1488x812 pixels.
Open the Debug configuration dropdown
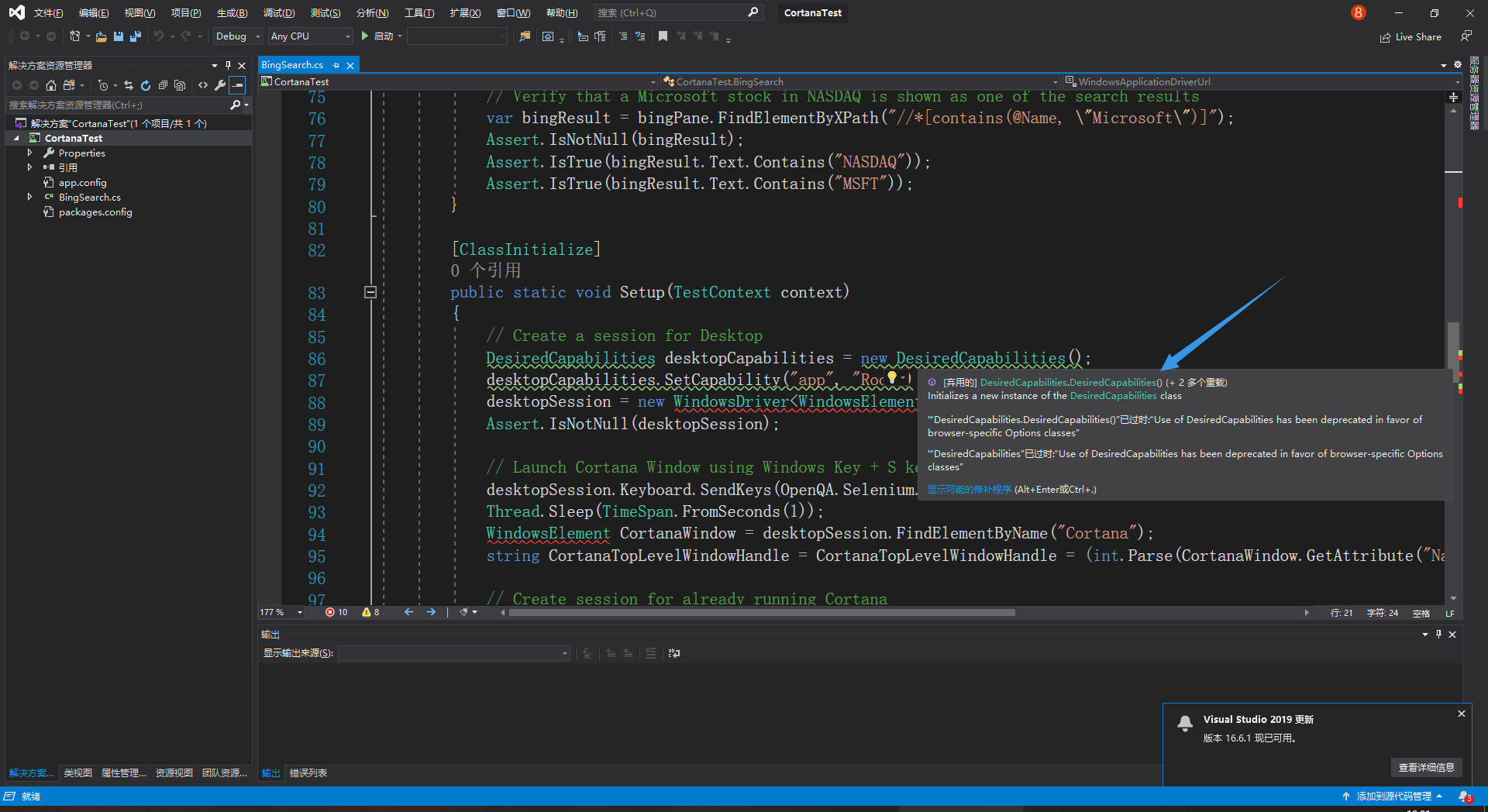[236, 36]
